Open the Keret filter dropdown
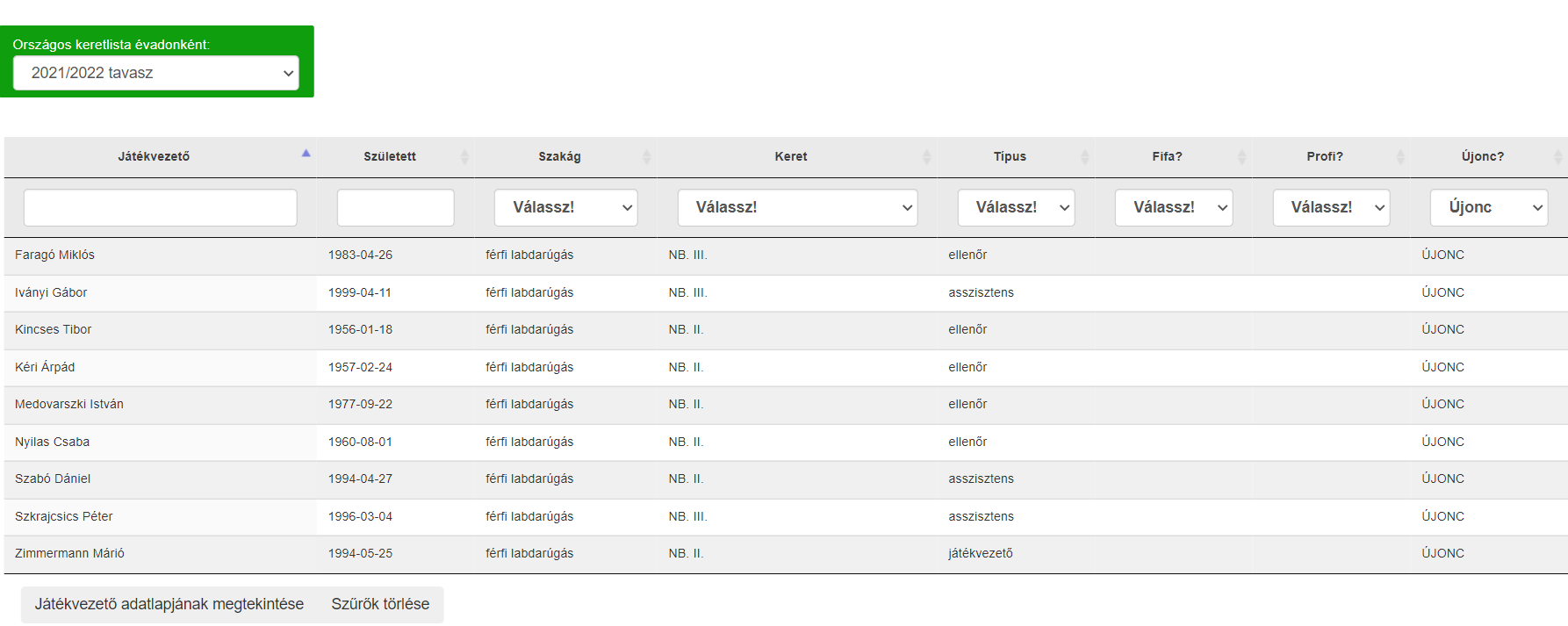The width and height of the screenshot is (1568, 626). point(797,208)
